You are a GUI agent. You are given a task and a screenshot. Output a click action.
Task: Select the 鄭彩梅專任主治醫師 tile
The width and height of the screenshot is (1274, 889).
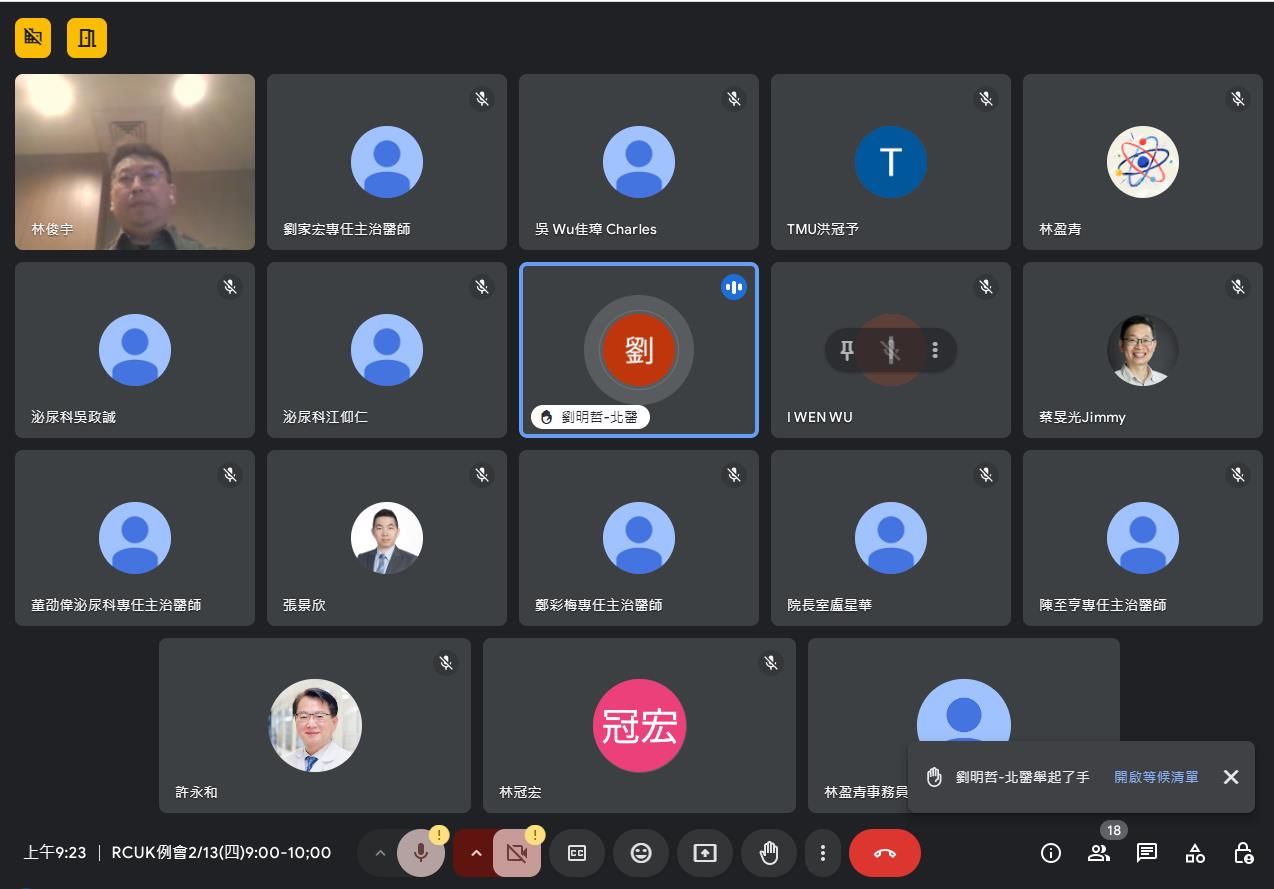(639, 538)
